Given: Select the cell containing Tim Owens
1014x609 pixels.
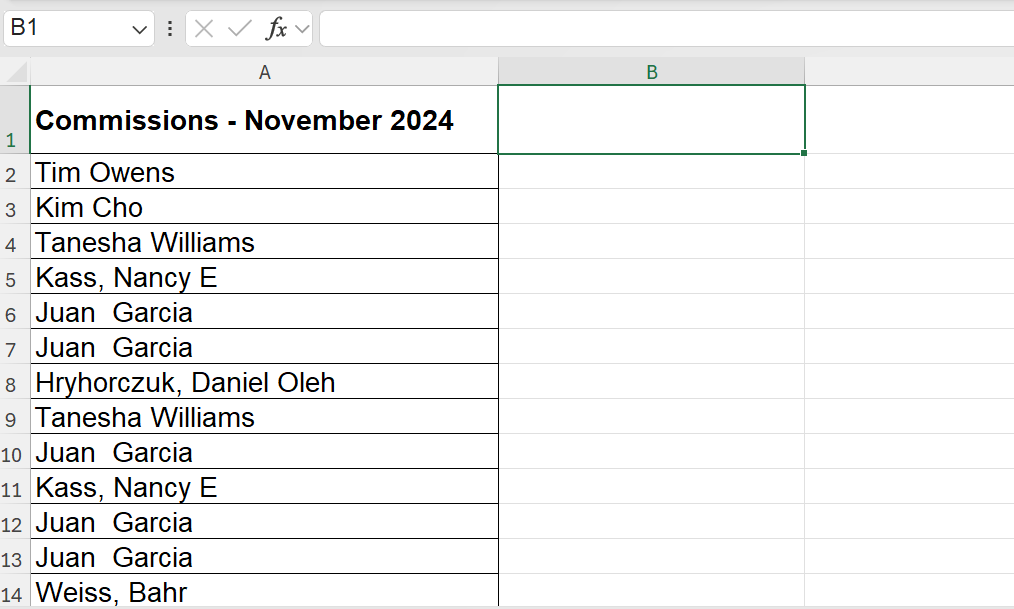Looking at the screenshot, I should point(264,171).
